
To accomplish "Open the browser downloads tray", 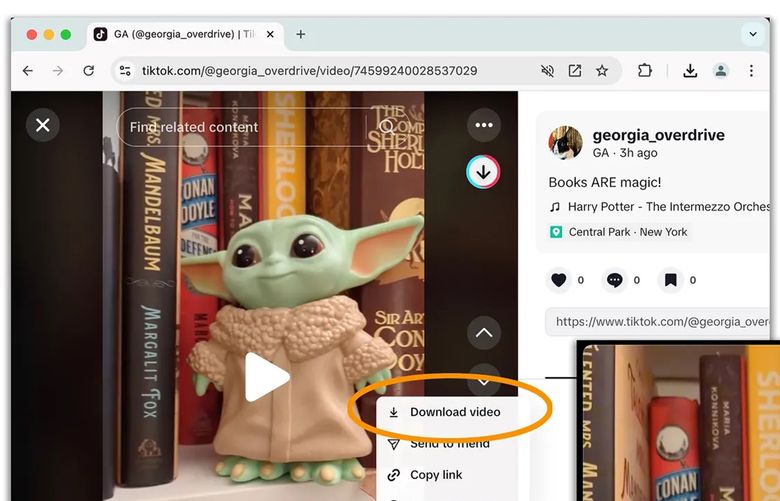I will (690, 71).
